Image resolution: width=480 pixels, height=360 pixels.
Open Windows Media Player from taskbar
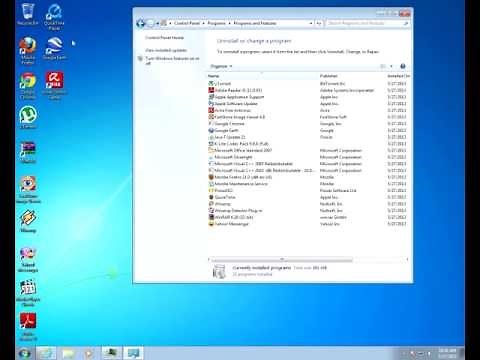[89, 353]
